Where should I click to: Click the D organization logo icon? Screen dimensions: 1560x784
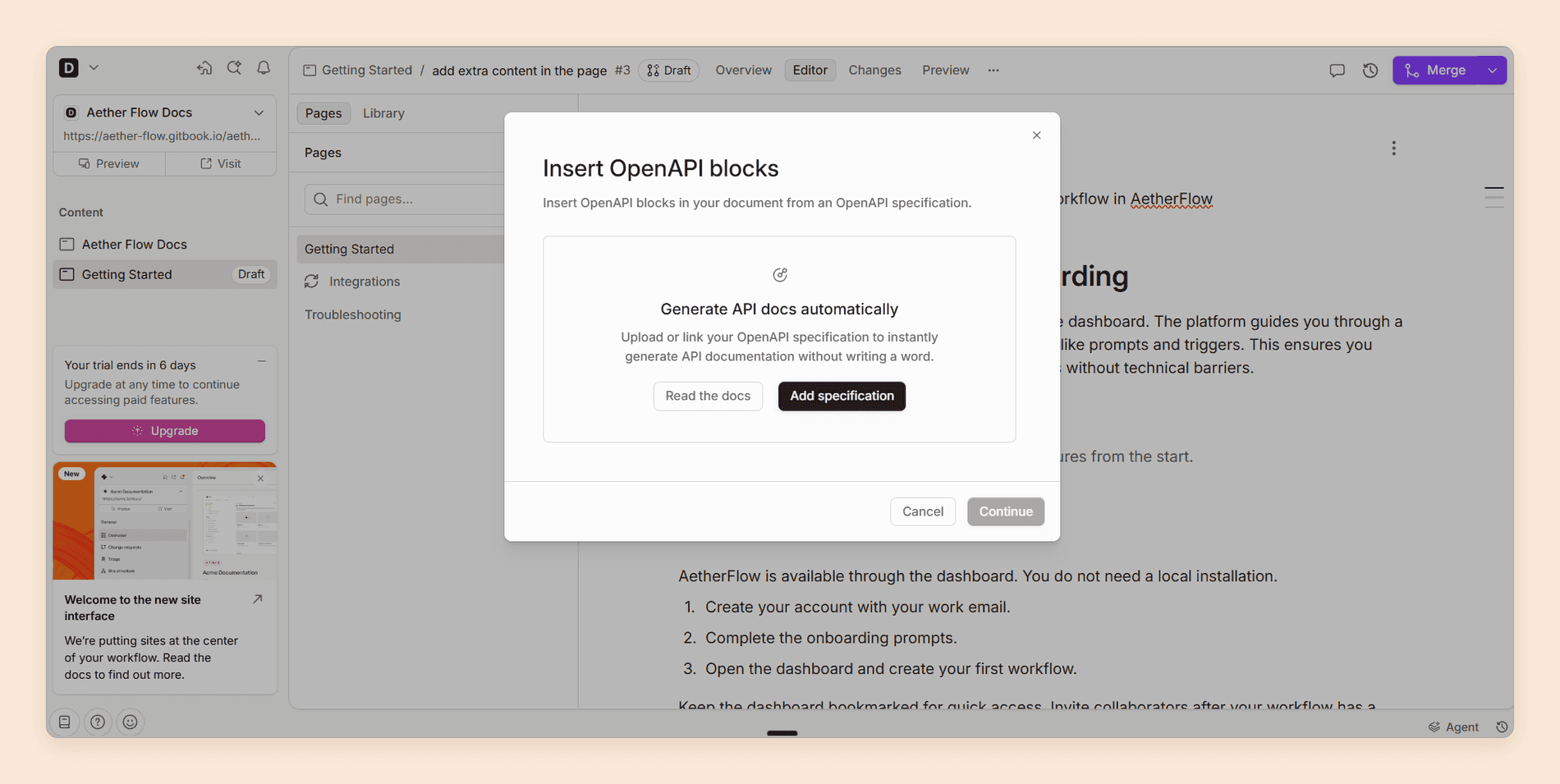coord(69,67)
